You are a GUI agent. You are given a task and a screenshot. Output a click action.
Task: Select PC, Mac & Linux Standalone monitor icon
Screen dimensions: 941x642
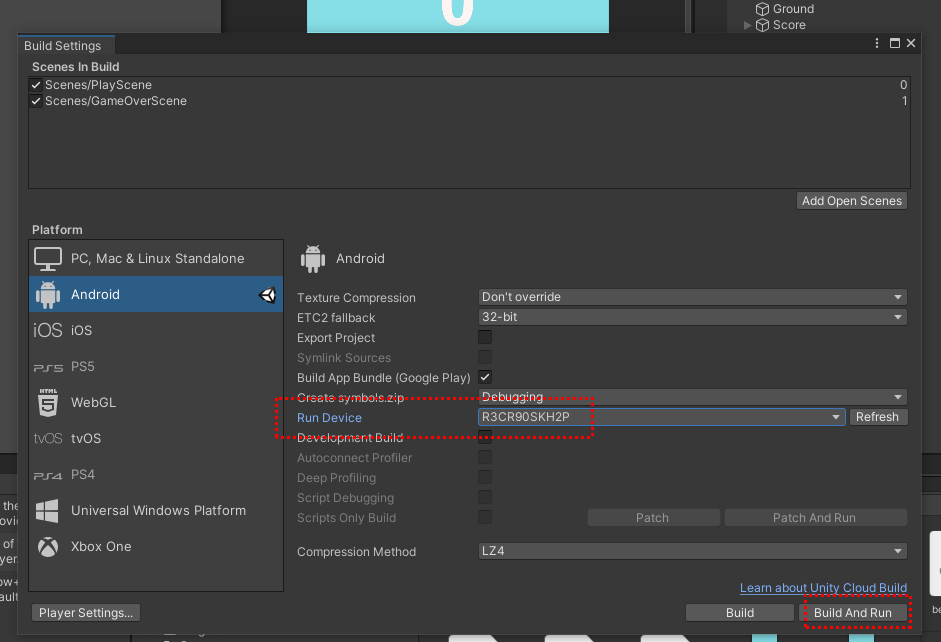point(48,259)
